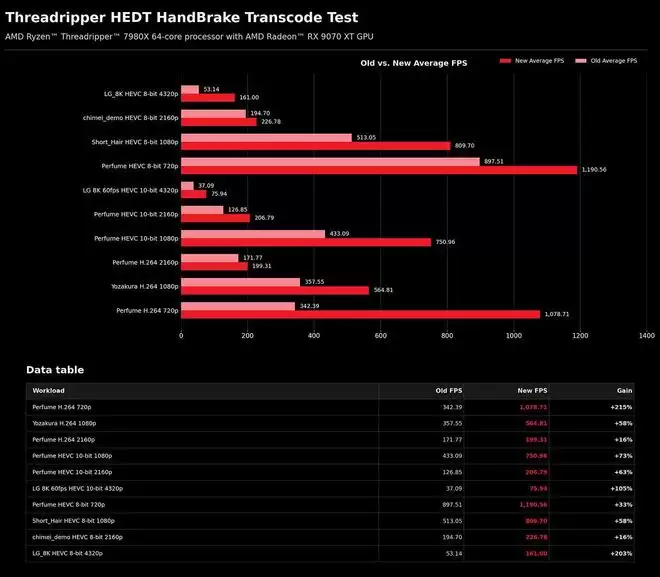Click the new FPS bar for Perfume H.264 2160p
This screenshot has height=577, width=660.
coord(215,266)
